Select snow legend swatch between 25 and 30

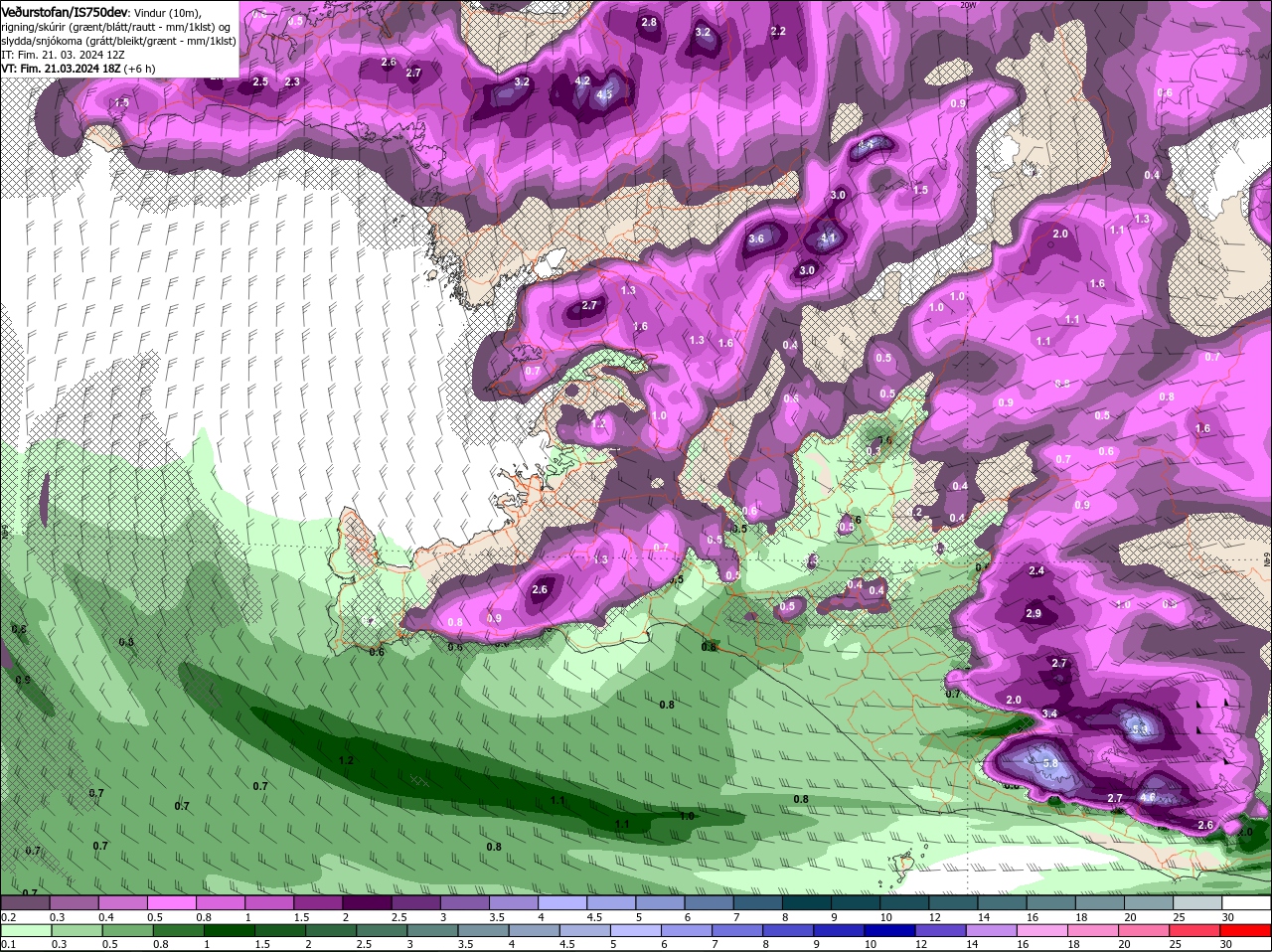click(1197, 902)
